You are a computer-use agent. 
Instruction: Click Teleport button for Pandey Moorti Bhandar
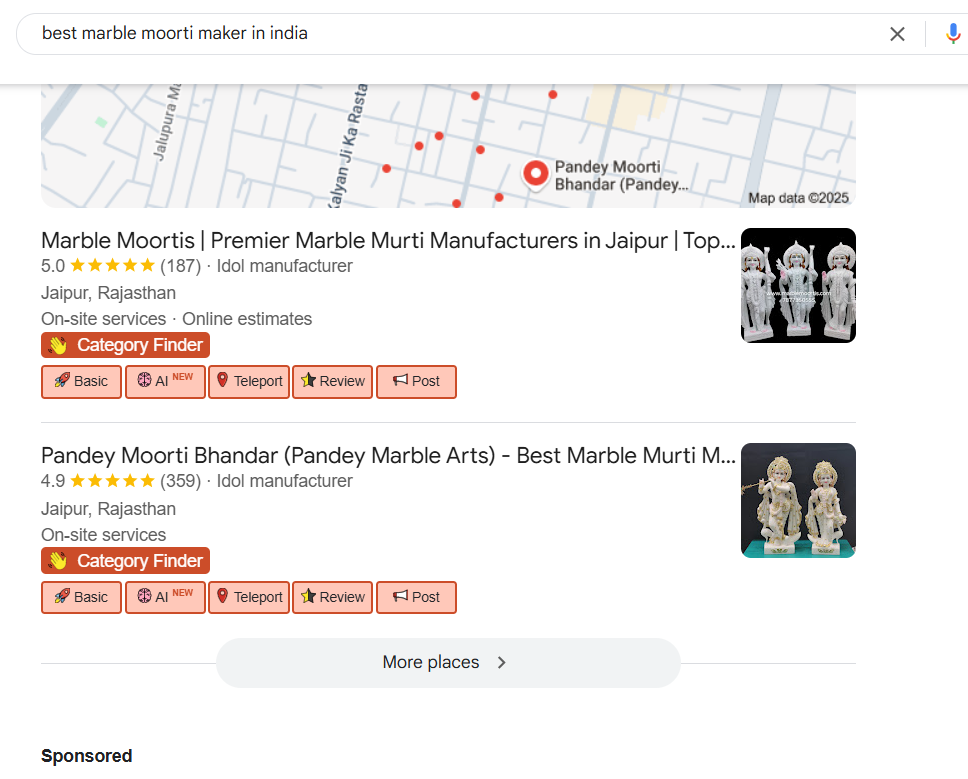point(249,597)
